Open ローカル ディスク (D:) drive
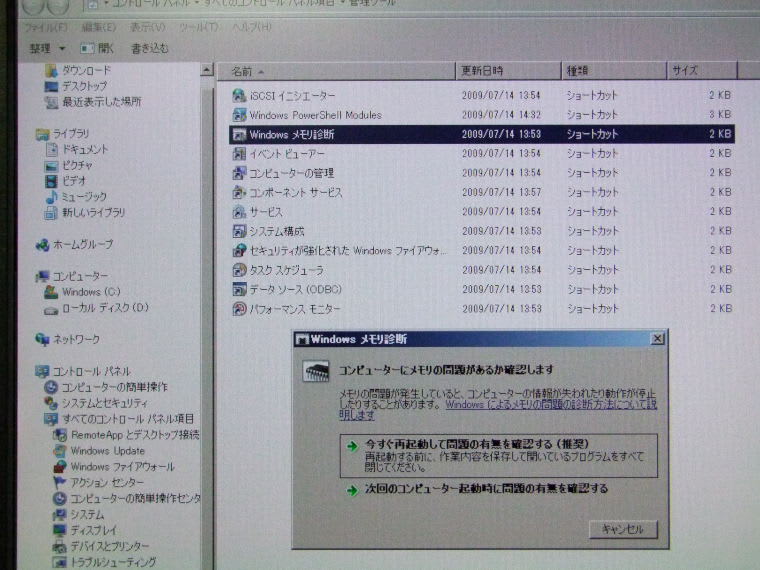 tap(96, 308)
